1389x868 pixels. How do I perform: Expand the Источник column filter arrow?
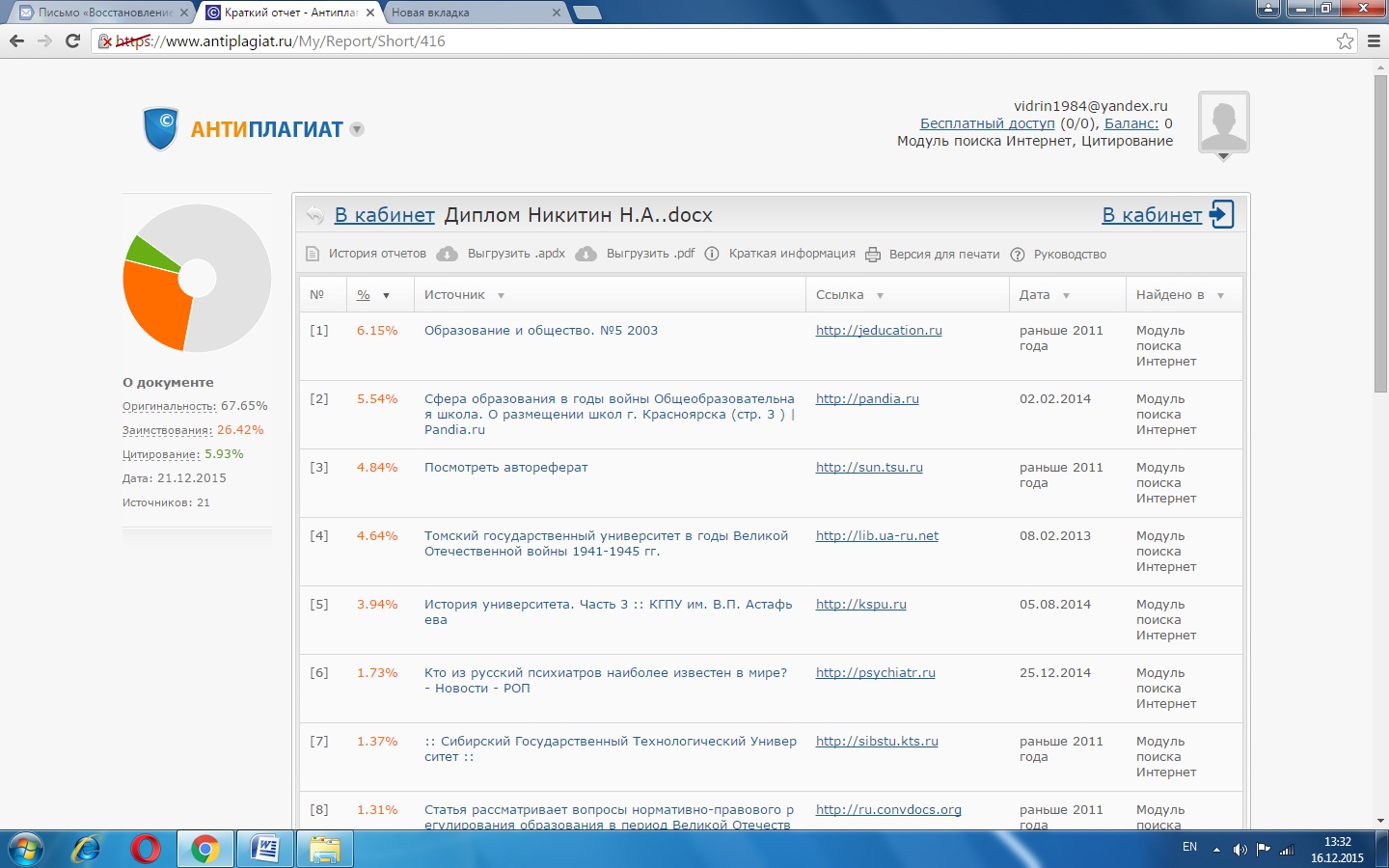[501, 296]
